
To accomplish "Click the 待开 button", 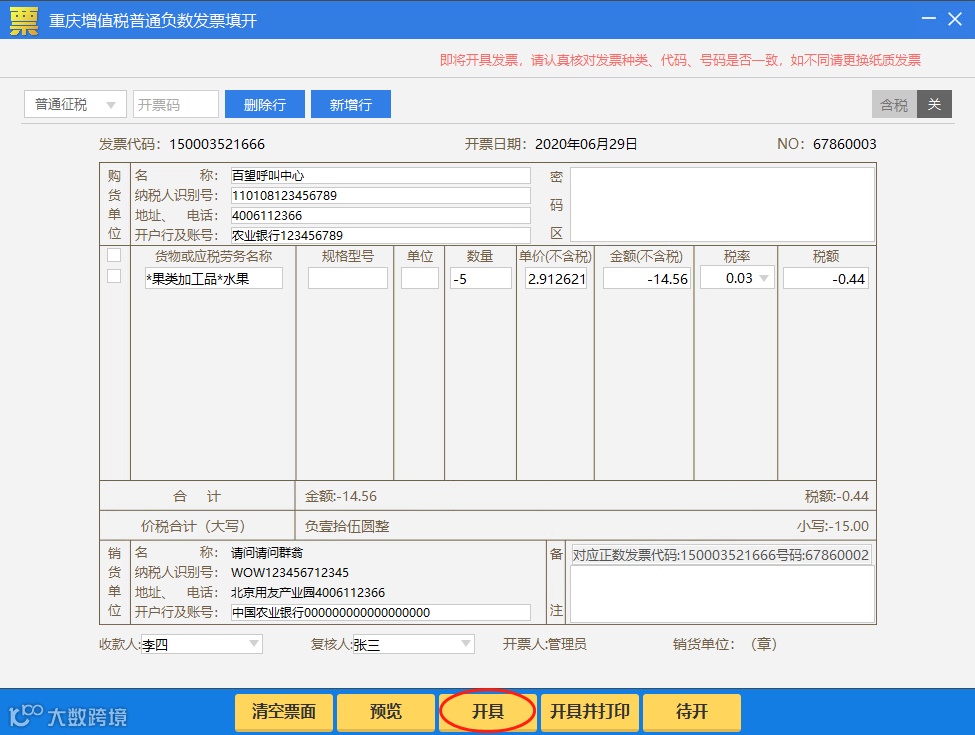I will (x=691, y=711).
